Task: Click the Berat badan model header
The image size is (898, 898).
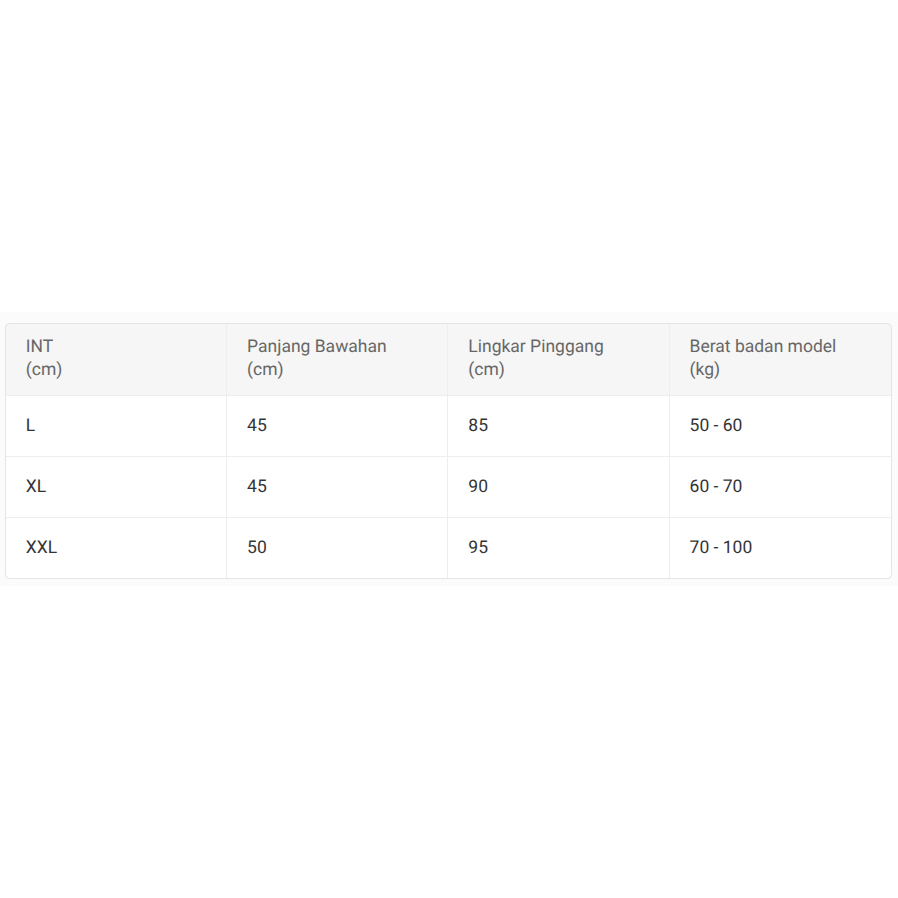Action: pos(762,346)
